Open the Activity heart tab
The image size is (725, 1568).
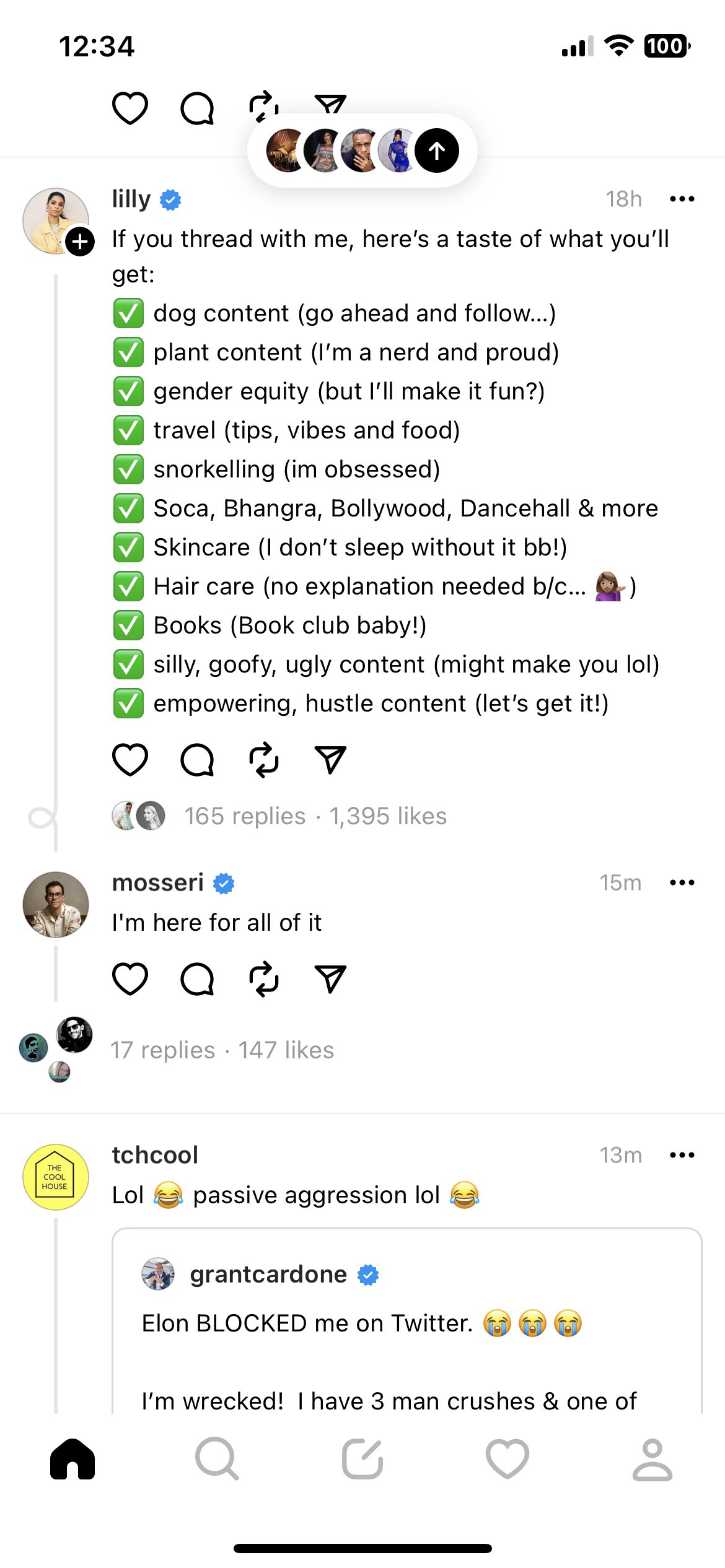pyautogui.click(x=507, y=1459)
